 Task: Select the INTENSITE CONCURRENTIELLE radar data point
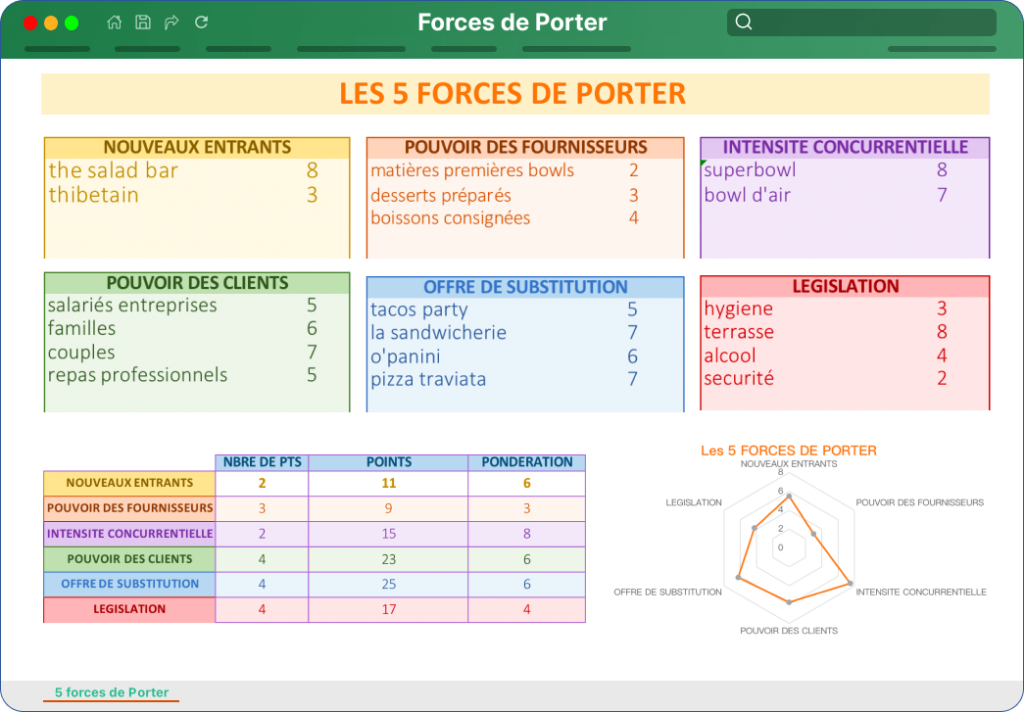tap(850, 583)
